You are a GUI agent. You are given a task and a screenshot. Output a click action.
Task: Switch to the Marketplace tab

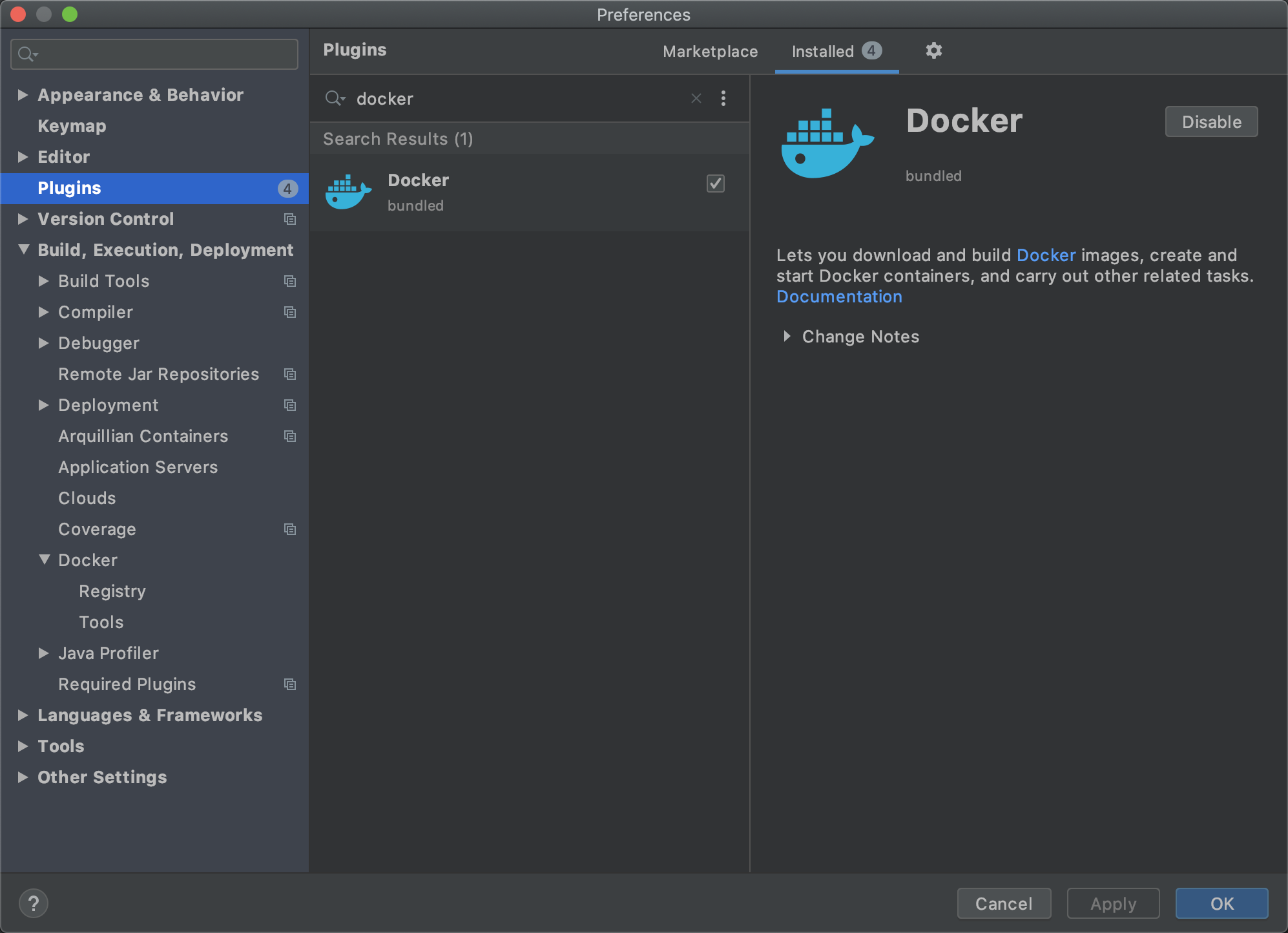pyautogui.click(x=710, y=51)
